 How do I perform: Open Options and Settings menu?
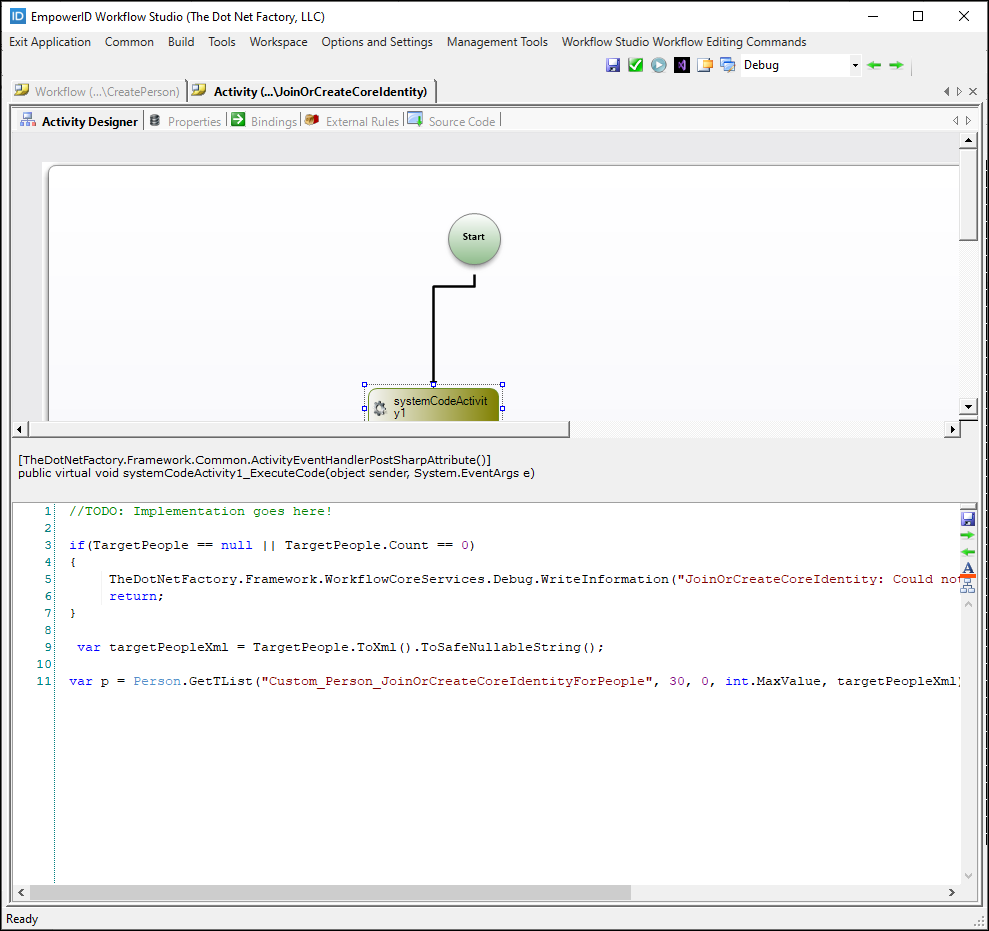tap(377, 42)
